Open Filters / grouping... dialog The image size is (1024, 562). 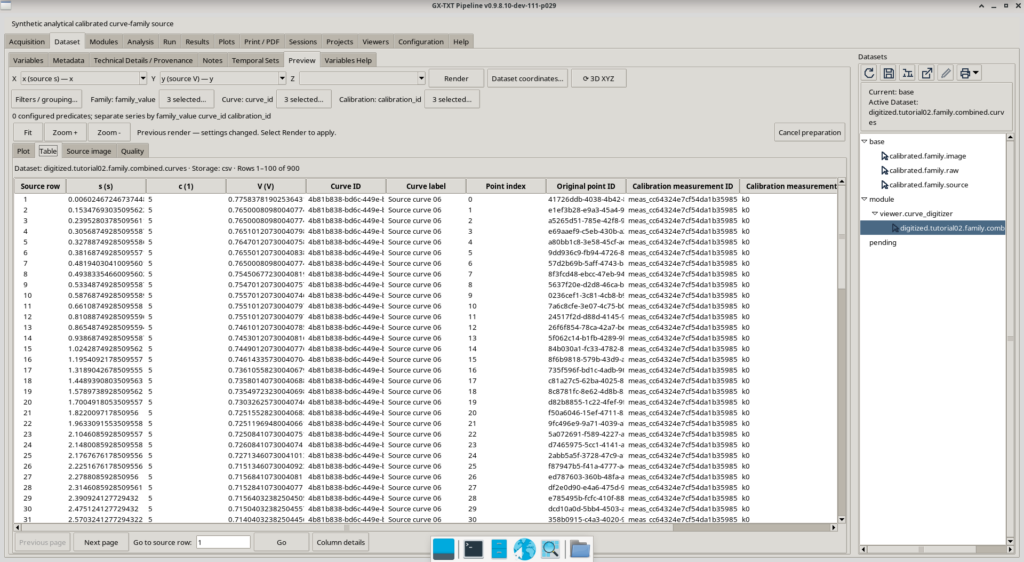coord(46,99)
